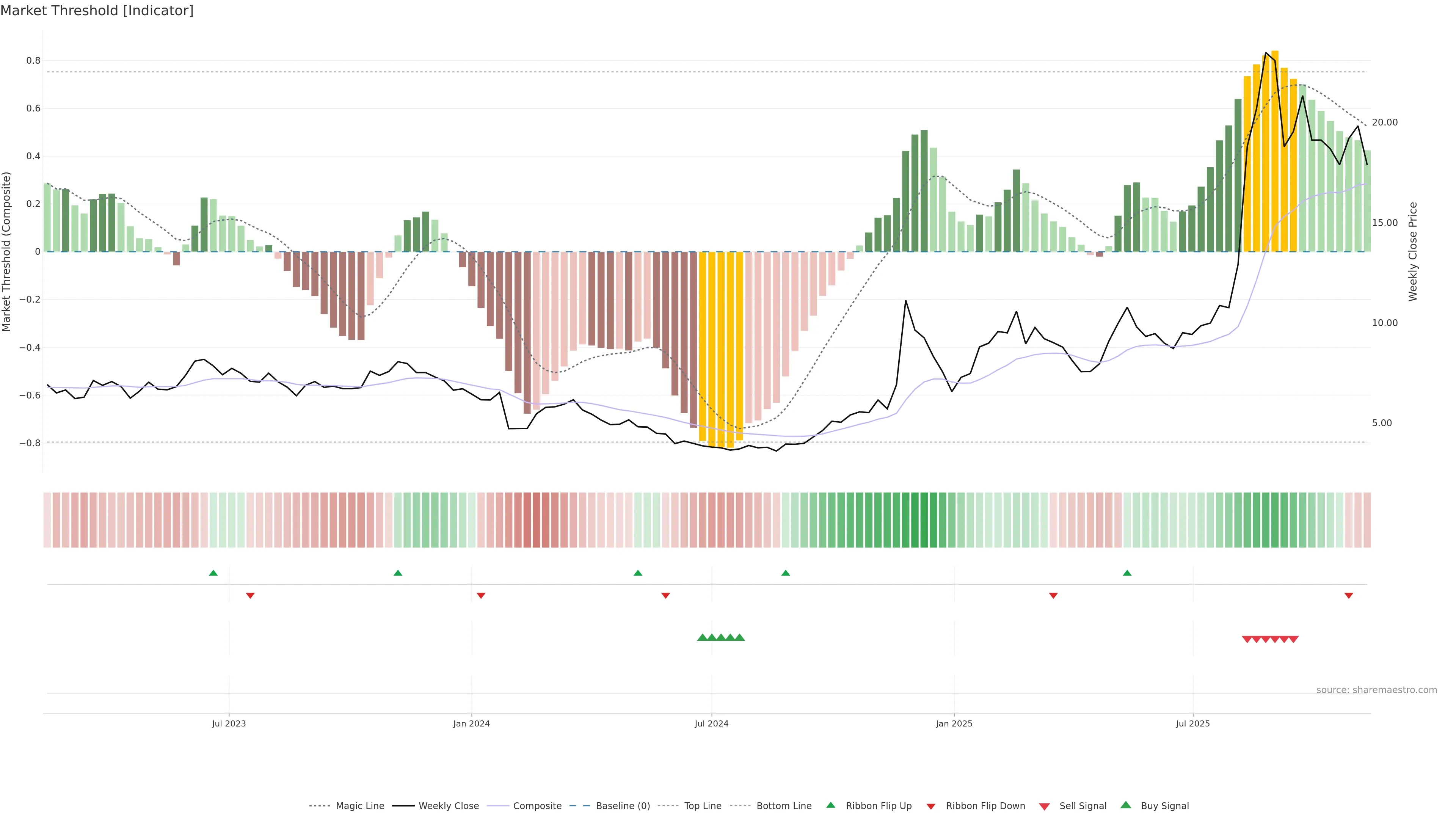
Task: Click Ribbon Flip Down legend triangle icon
Action: 931,806
